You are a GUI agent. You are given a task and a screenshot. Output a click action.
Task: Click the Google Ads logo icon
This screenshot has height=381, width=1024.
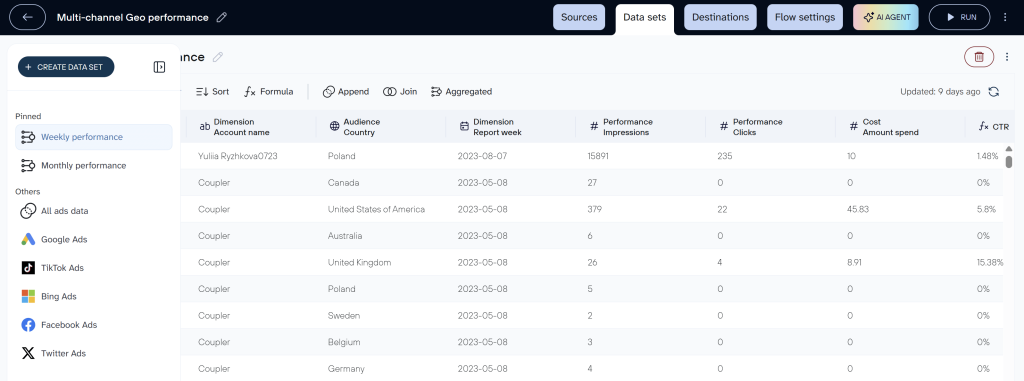[x=28, y=239]
